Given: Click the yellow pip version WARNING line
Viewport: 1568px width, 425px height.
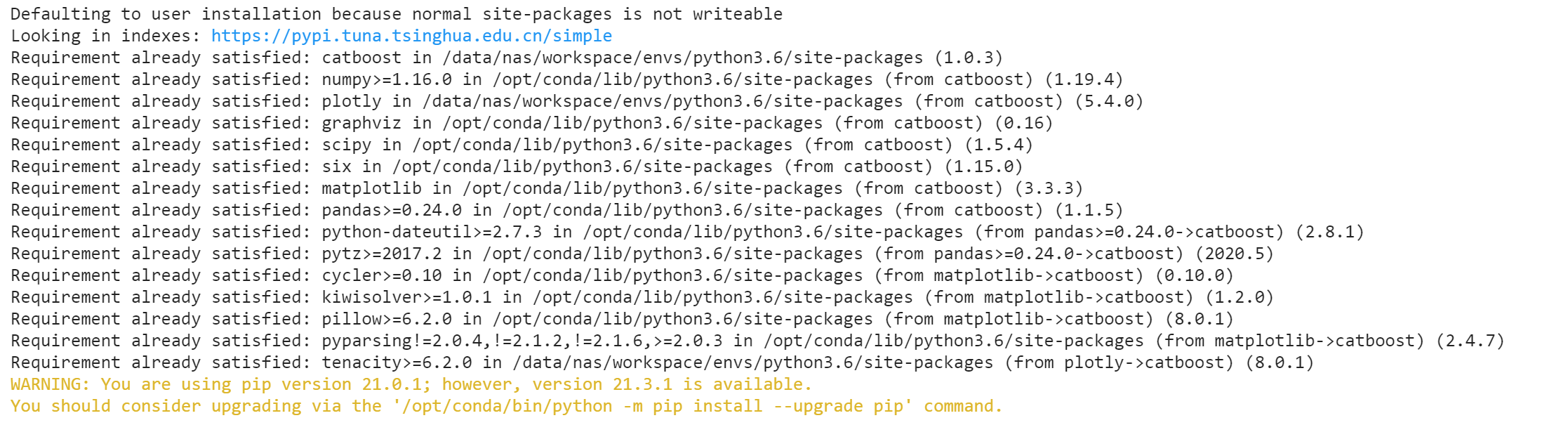Looking at the screenshot, I should 411,384.
